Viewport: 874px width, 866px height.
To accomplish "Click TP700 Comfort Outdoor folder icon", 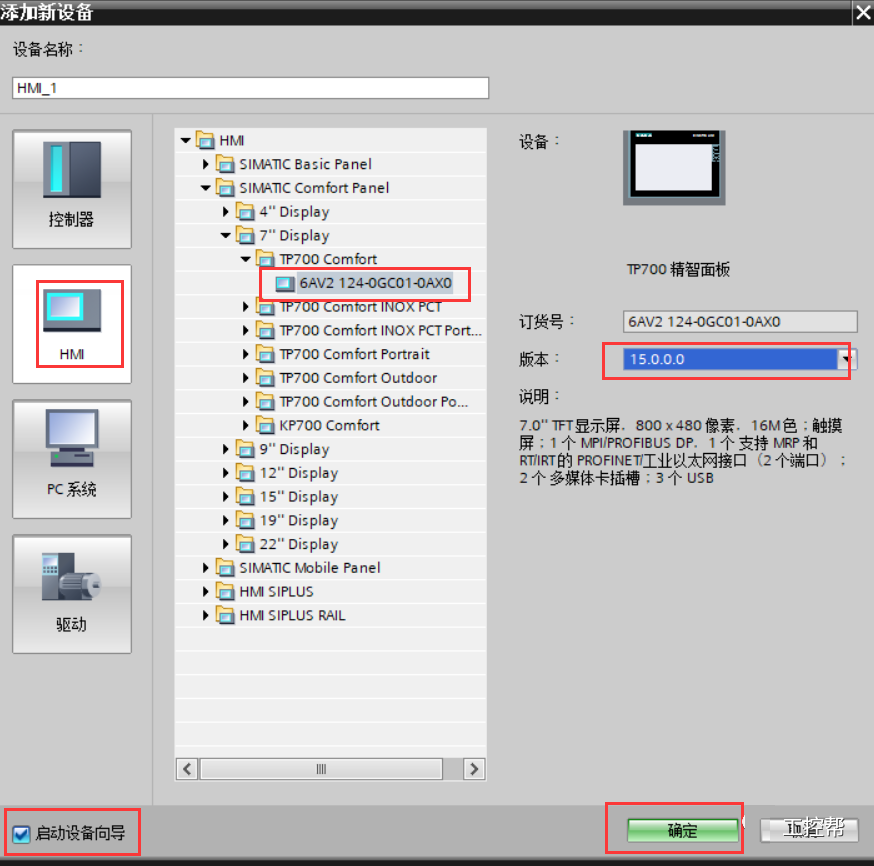I will [265, 378].
